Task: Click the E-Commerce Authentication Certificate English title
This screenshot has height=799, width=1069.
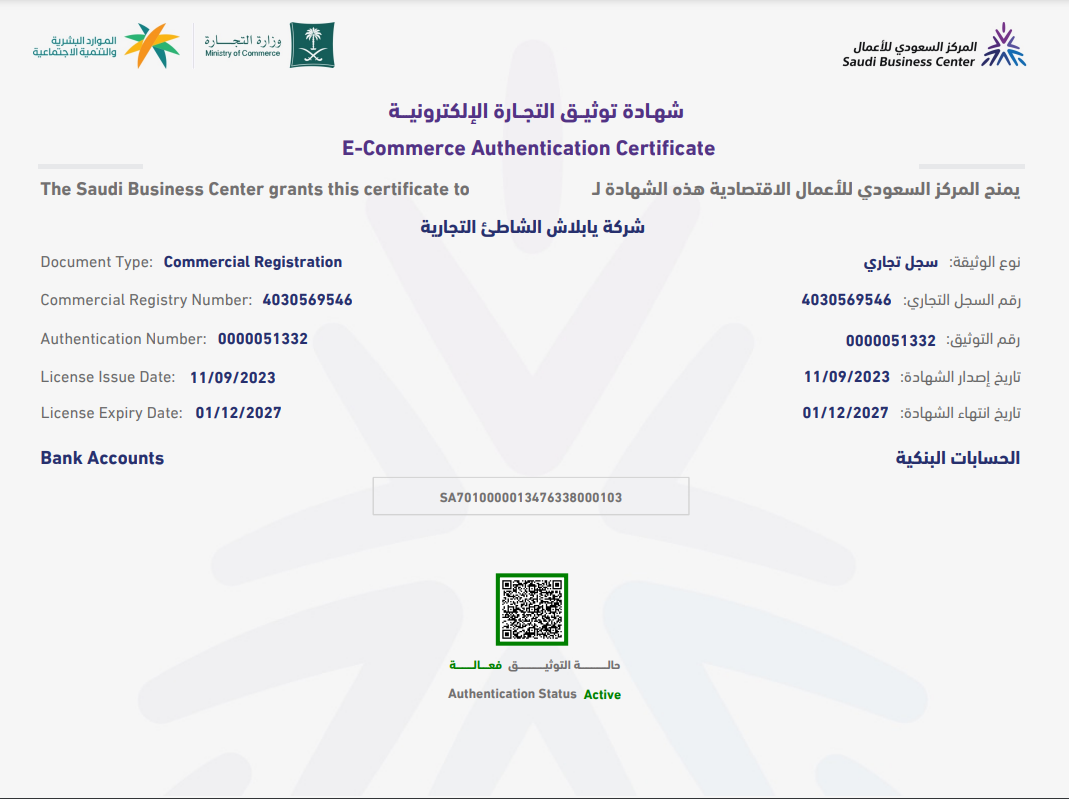Action: 528,149
